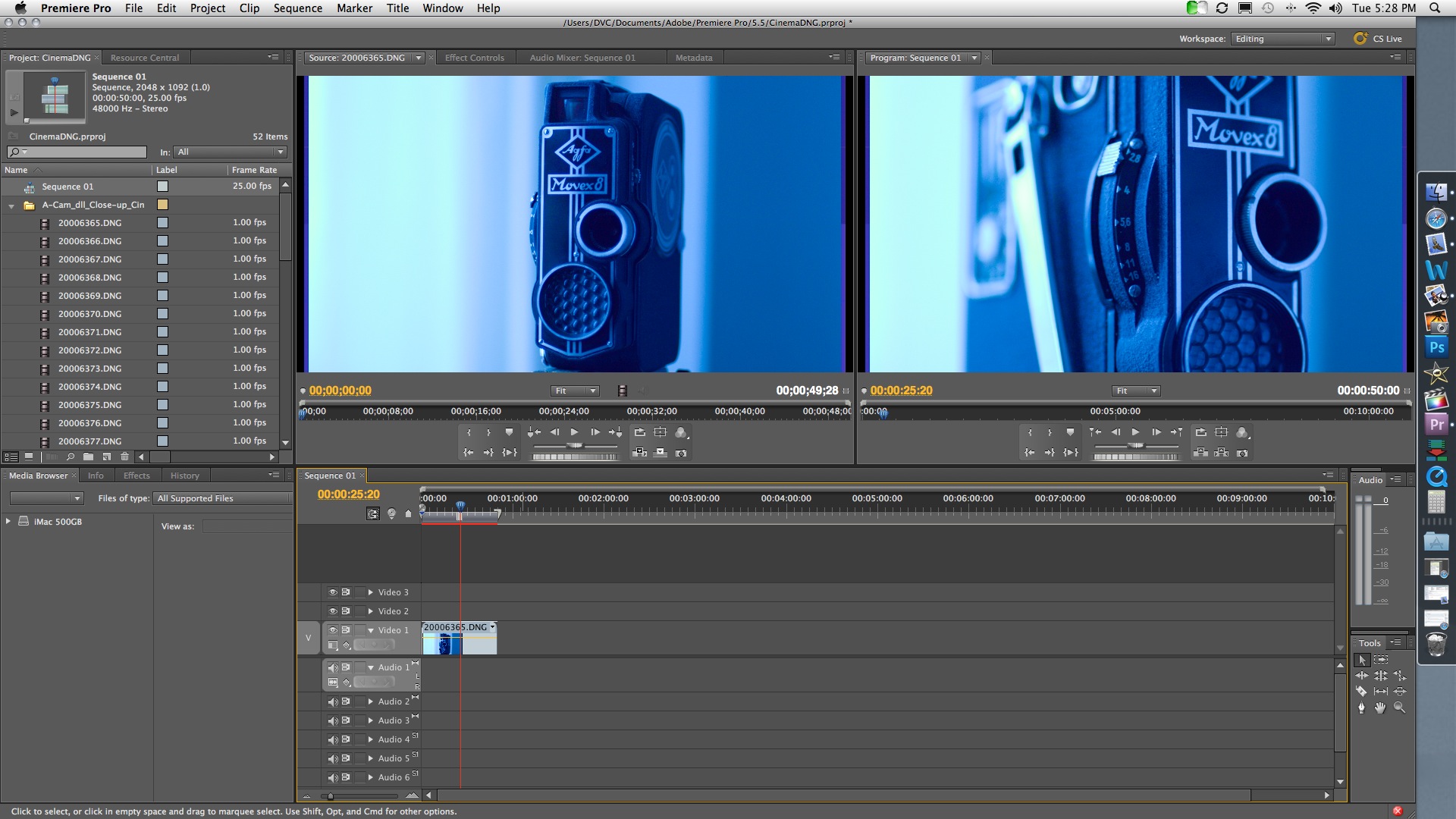Select the Razor tool

1362,692
